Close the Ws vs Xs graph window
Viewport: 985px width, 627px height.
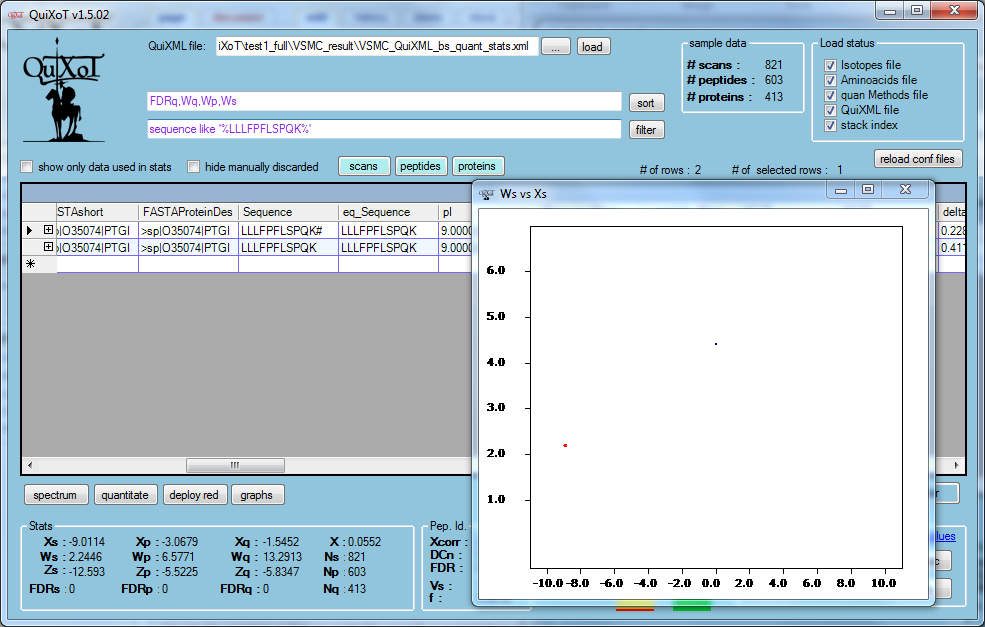(905, 190)
